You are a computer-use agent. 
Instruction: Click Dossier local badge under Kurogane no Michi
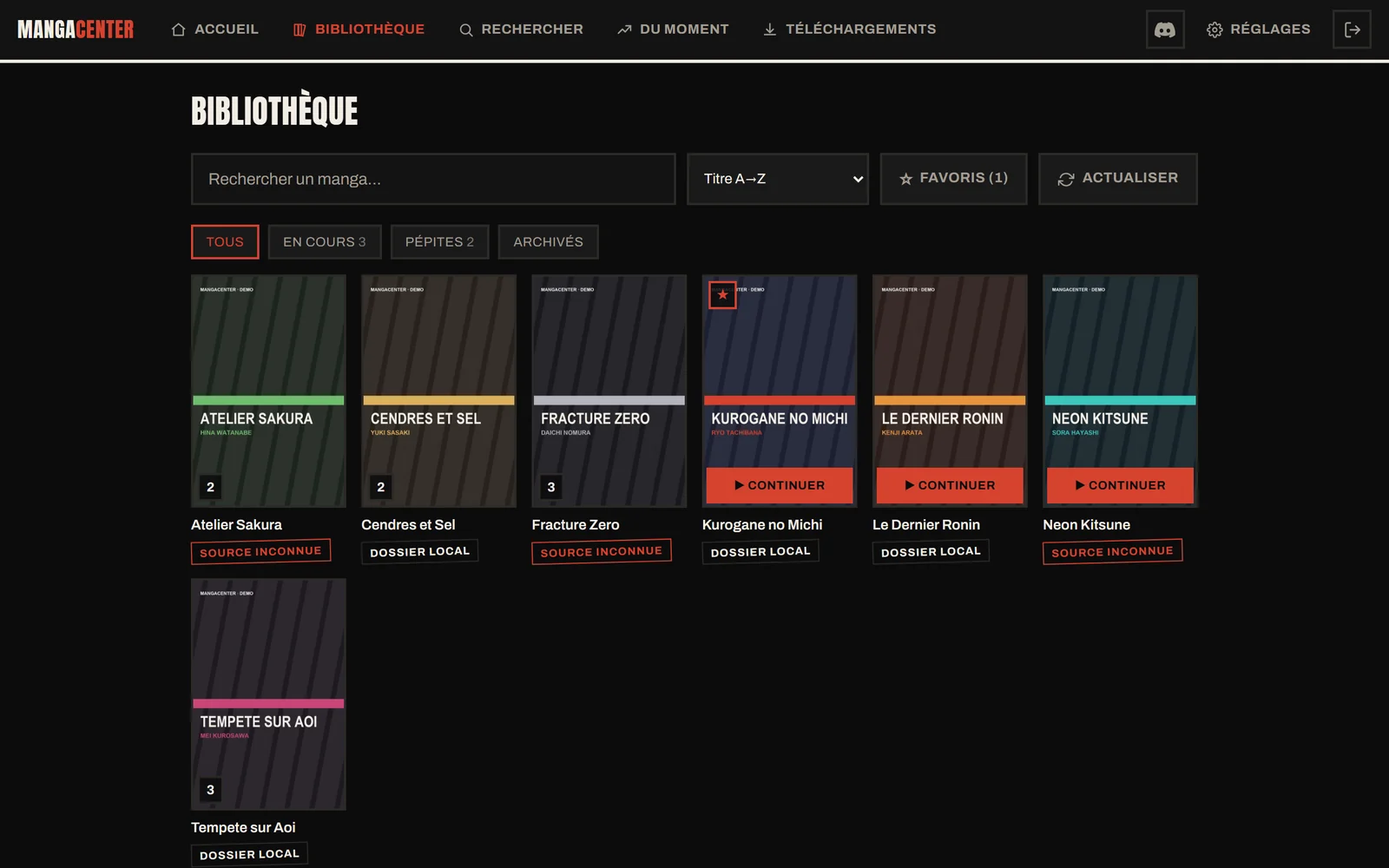760,552
